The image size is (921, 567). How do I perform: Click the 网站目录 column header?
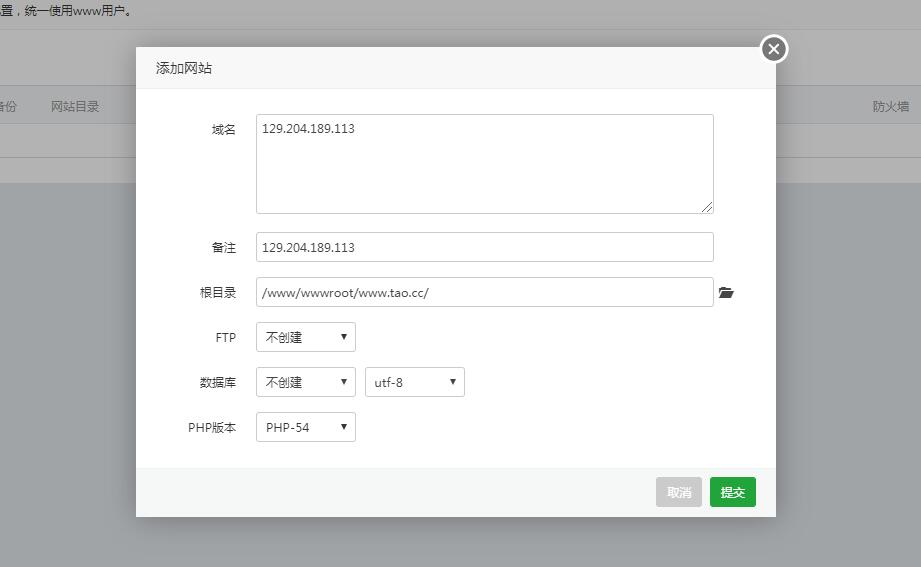pyautogui.click(x=75, y=107)
